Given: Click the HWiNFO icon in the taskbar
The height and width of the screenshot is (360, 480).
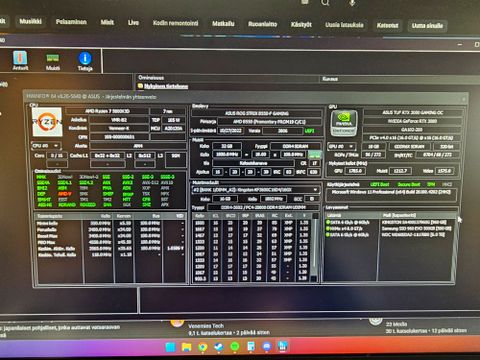Looking at the screenshot, I should pos(283,347).
